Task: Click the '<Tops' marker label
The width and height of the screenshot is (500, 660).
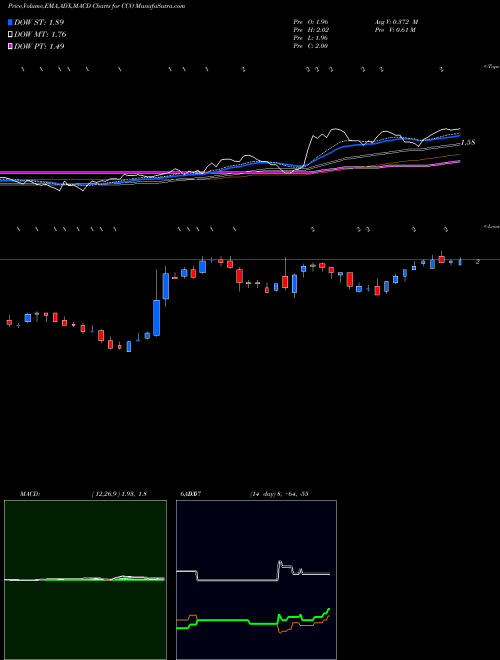Action: pyautogui.click(x=492, y=67)
